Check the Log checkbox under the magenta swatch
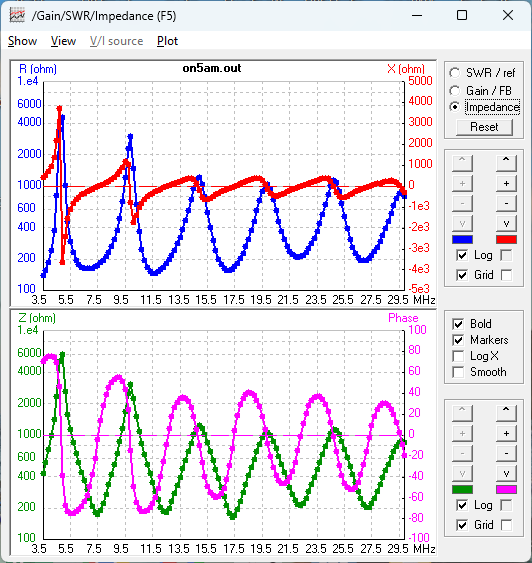Viewport: 532px width, 563px height. coord(506,506)
